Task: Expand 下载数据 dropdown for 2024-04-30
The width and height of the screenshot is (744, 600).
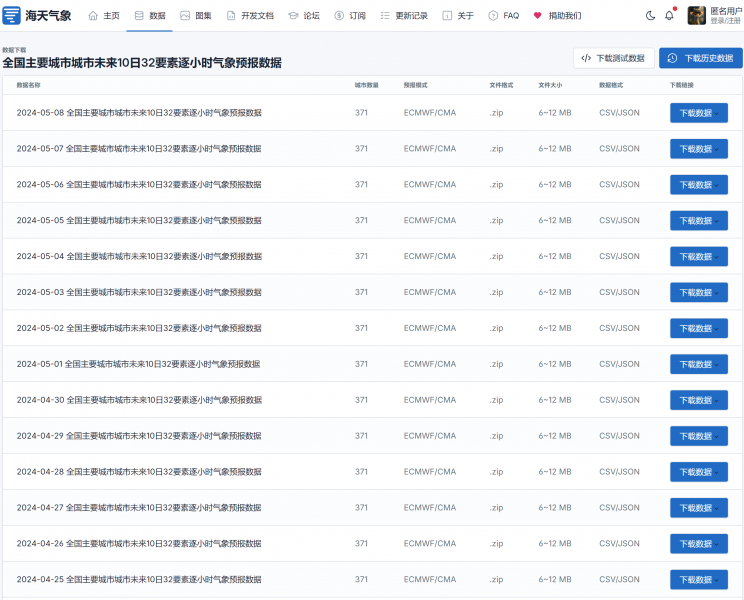Action: [699, 400]
